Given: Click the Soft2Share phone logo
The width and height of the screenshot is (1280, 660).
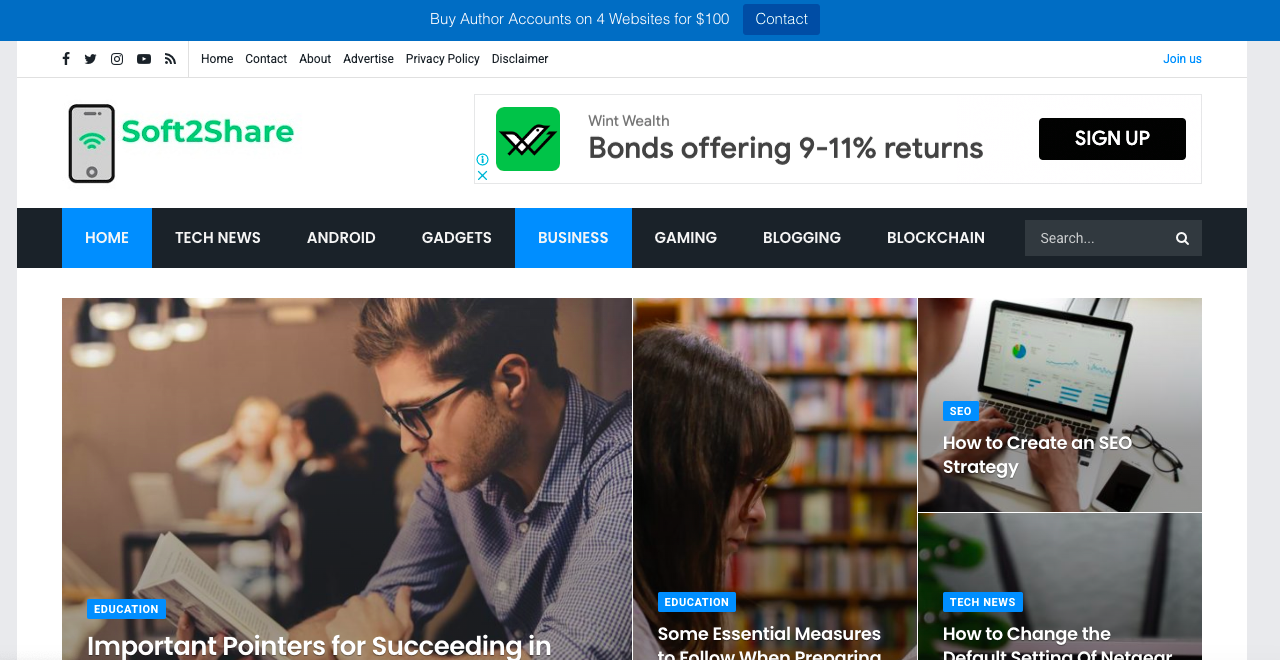Looking at the screenshot, I should point(181,143).
